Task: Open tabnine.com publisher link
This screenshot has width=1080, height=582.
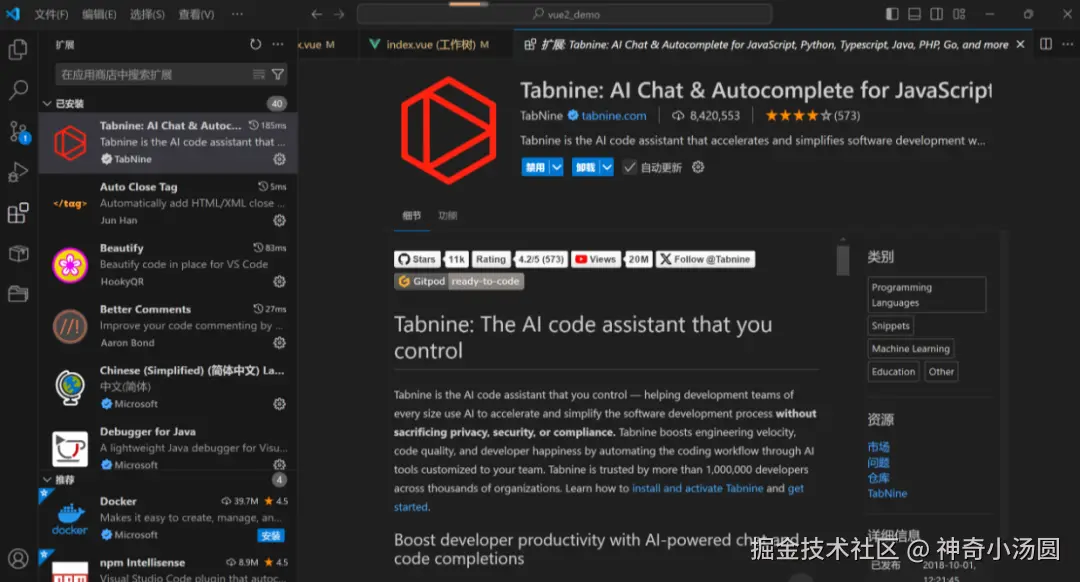Action: 614,116
